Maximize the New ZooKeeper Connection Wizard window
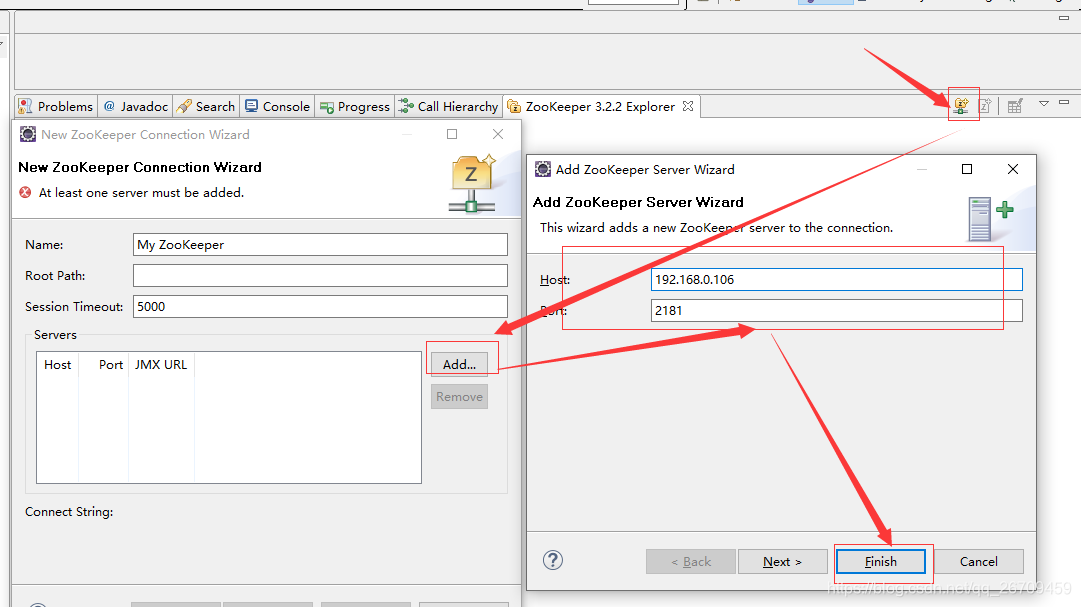Screen dimensions: 1081x607 pos(452,134)
